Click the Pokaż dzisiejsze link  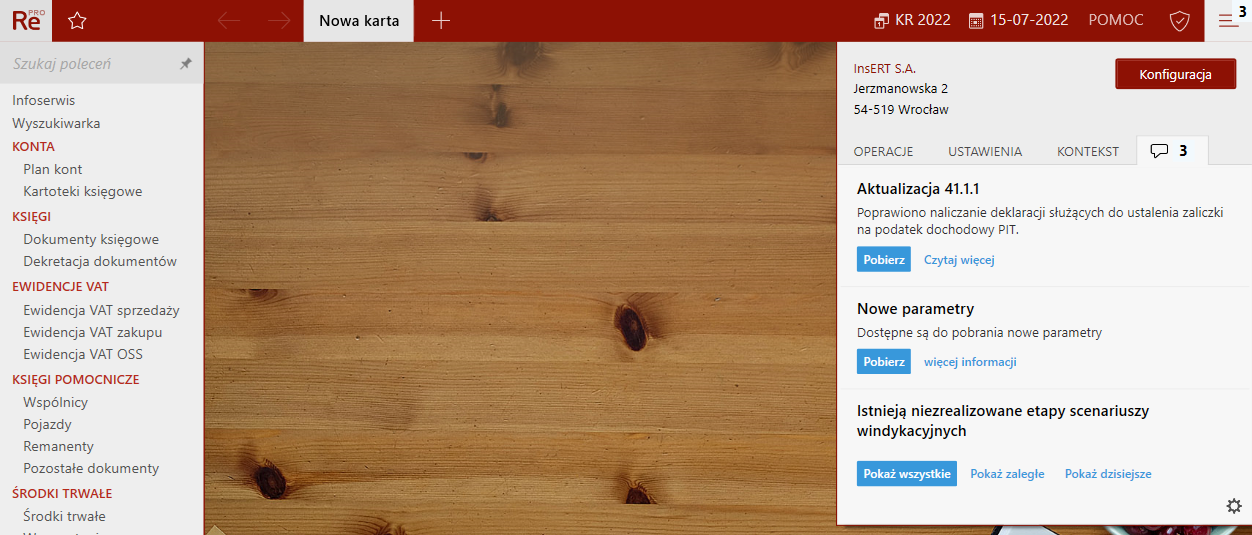[x=1108, y=474]
